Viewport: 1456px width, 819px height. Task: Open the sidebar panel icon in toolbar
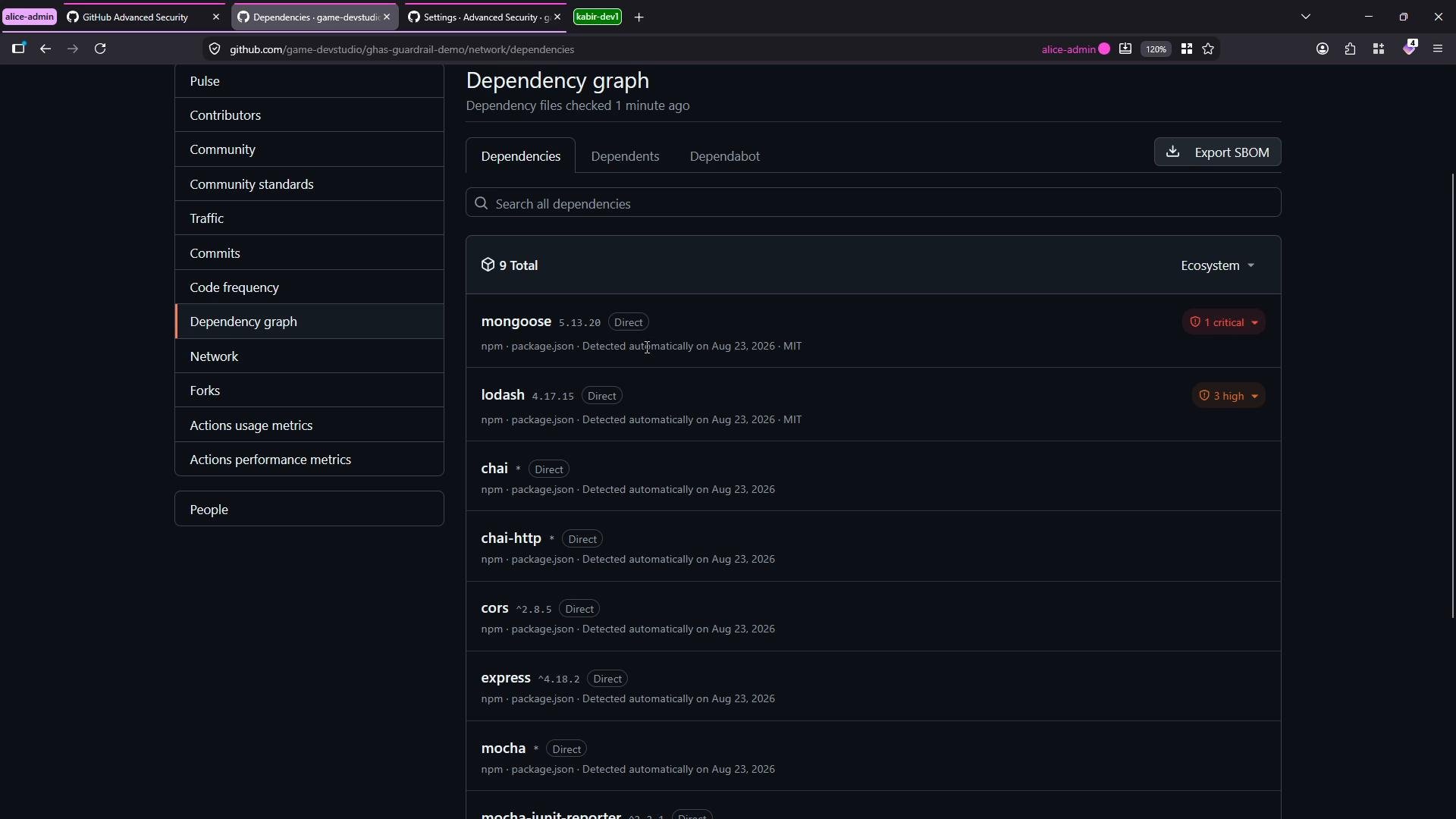(18, 49)
